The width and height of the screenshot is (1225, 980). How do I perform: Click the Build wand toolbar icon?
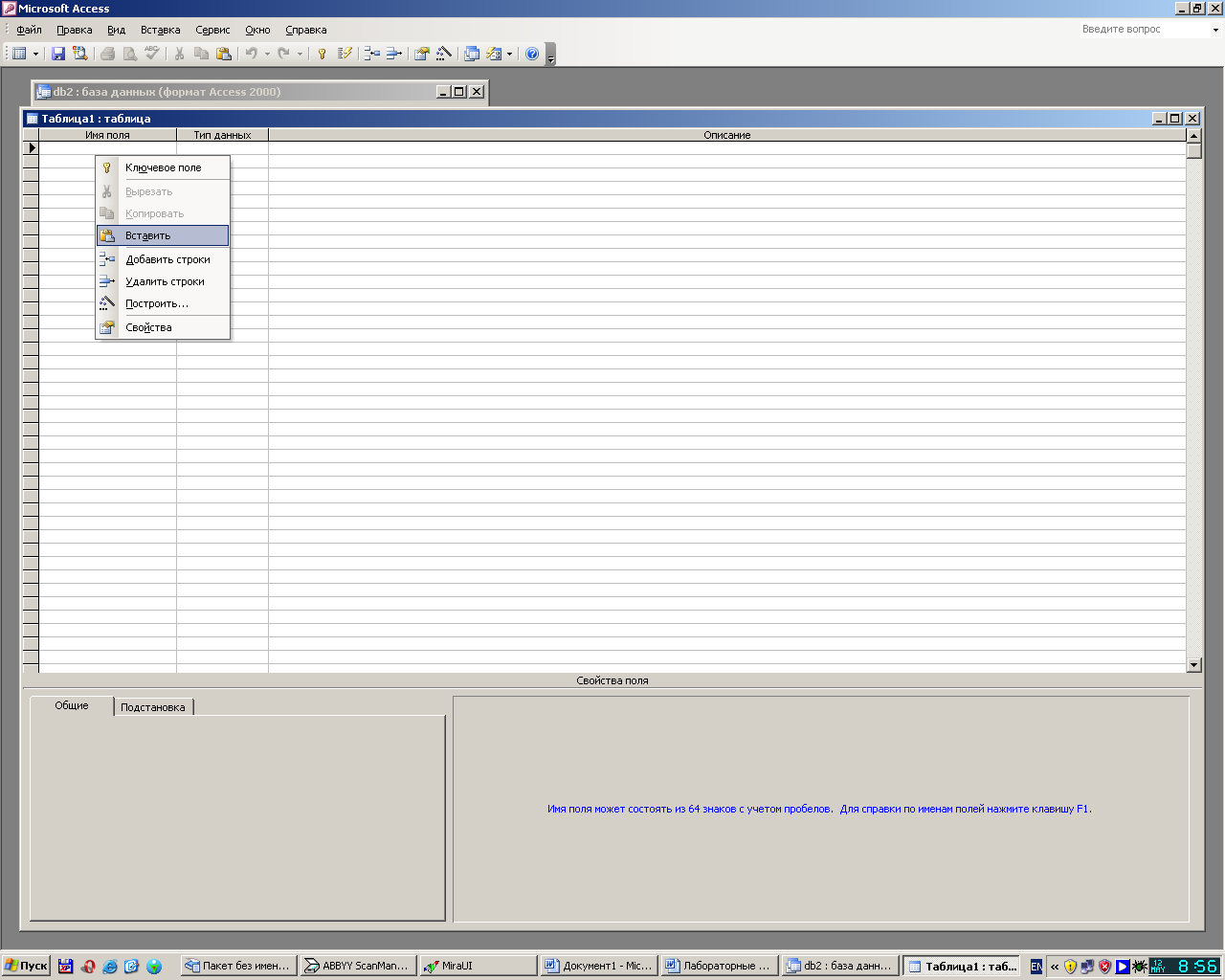443,54
